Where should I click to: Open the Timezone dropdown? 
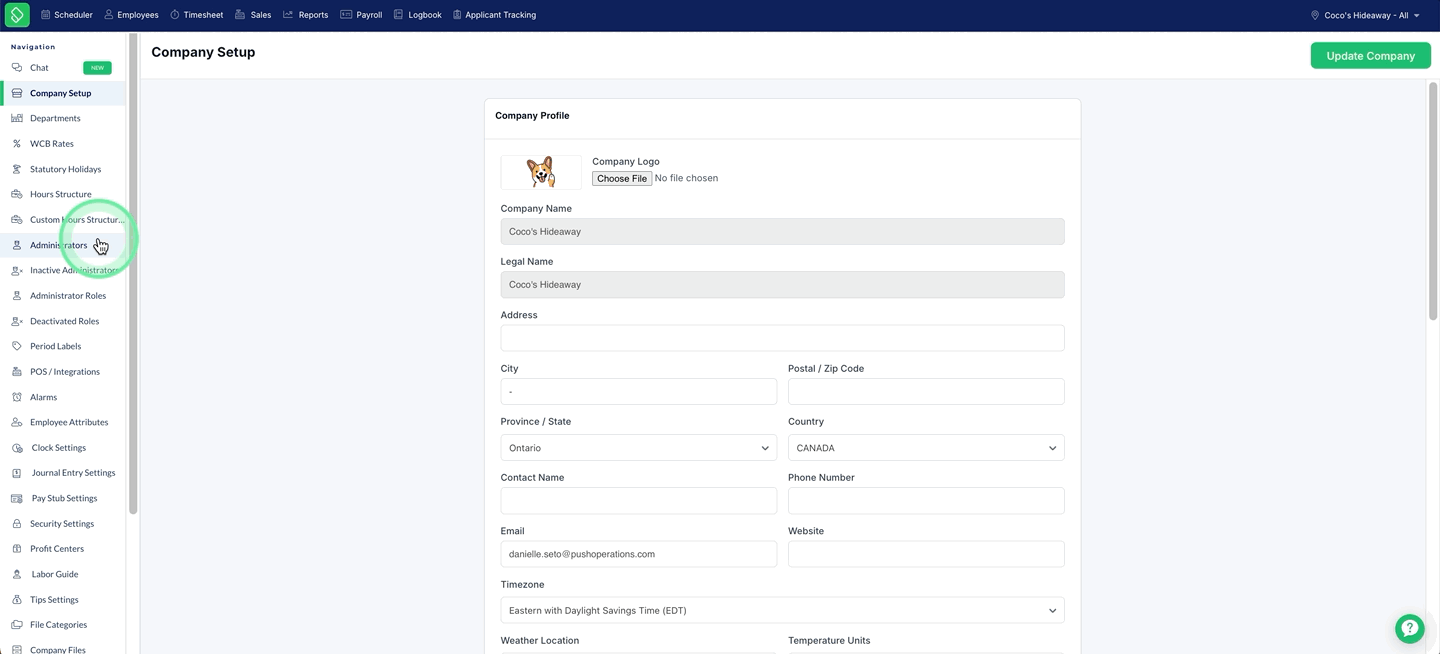pyautogui.click(x=783, y=610)
